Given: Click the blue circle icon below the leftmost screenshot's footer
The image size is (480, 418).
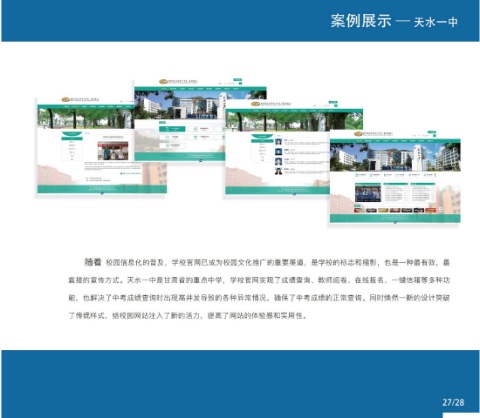Looking at the screenshot, I should [102, 193].
